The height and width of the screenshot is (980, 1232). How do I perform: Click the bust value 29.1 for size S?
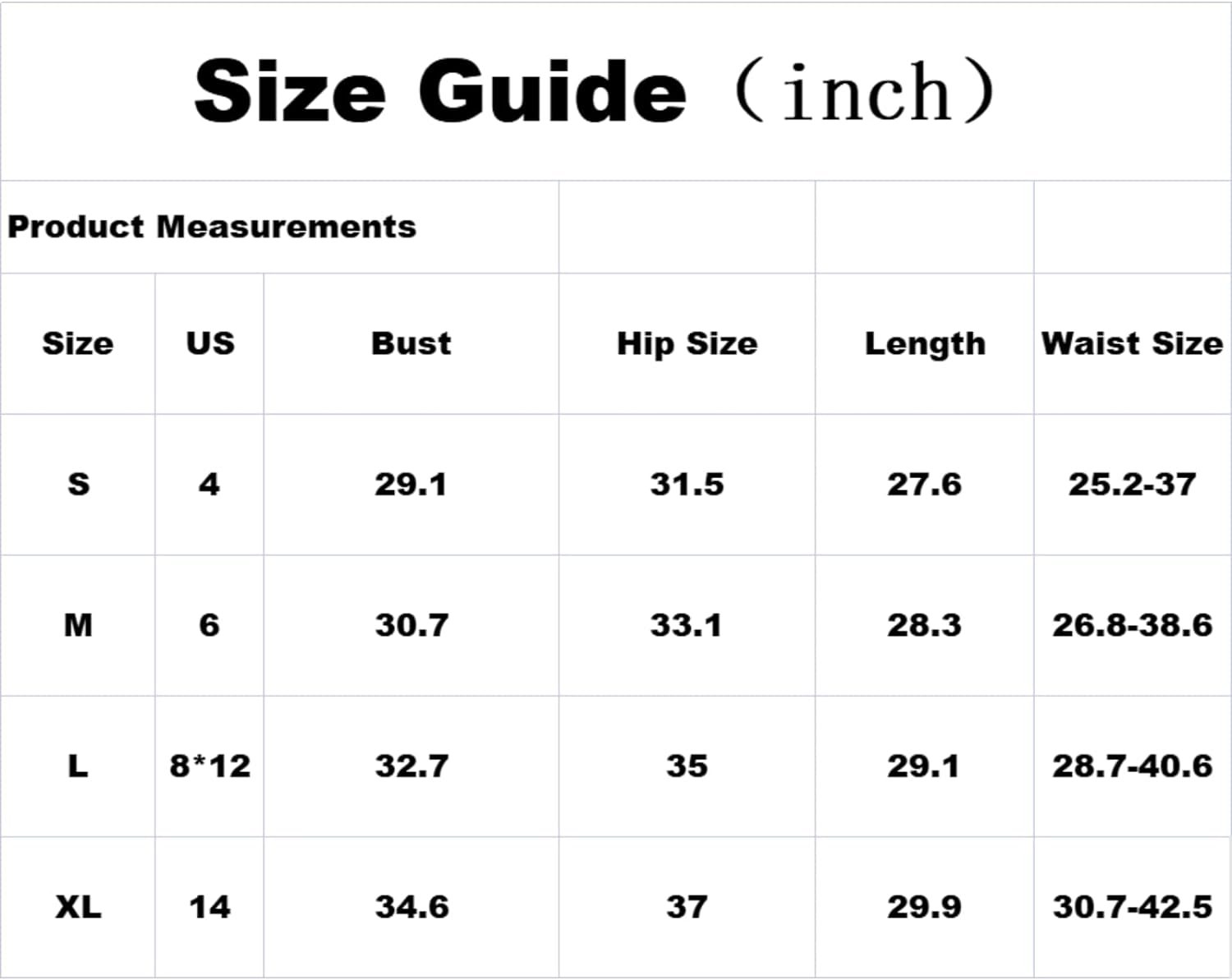pos(411,484)
